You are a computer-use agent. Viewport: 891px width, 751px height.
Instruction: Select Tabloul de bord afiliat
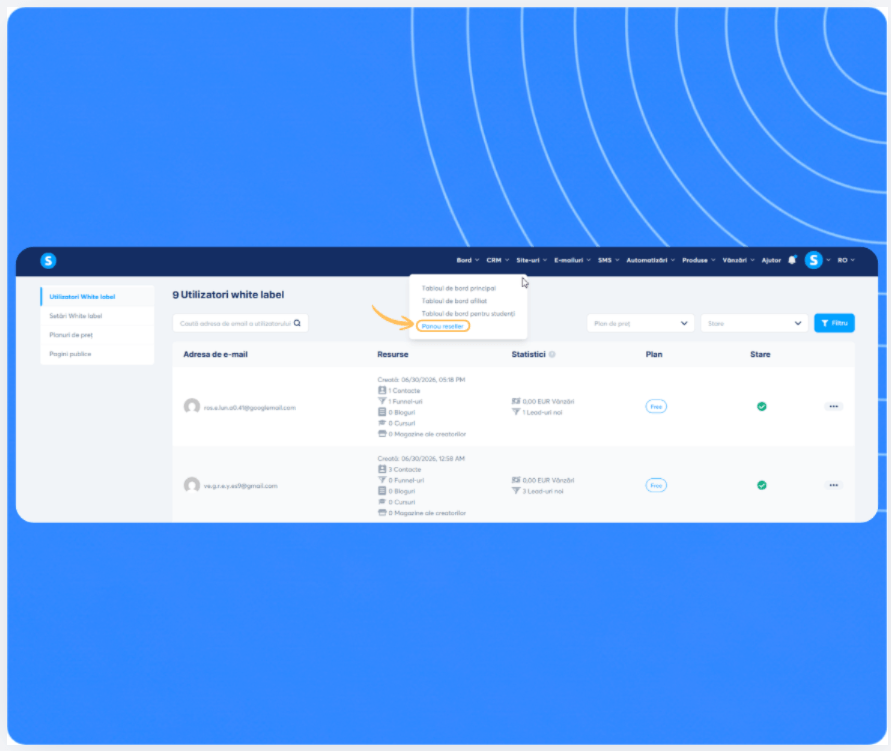[454, 301]
